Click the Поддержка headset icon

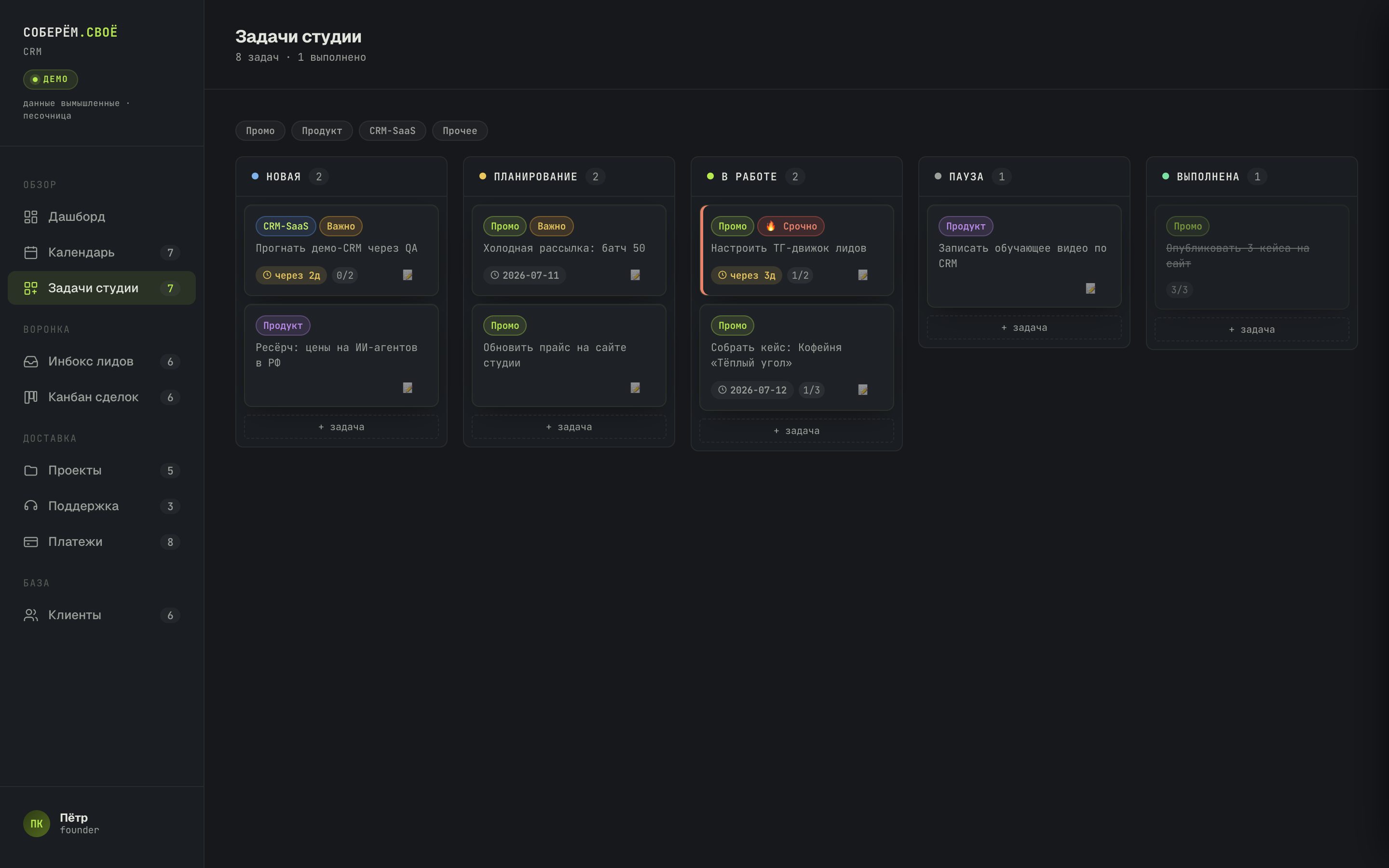tap(30, 506)
